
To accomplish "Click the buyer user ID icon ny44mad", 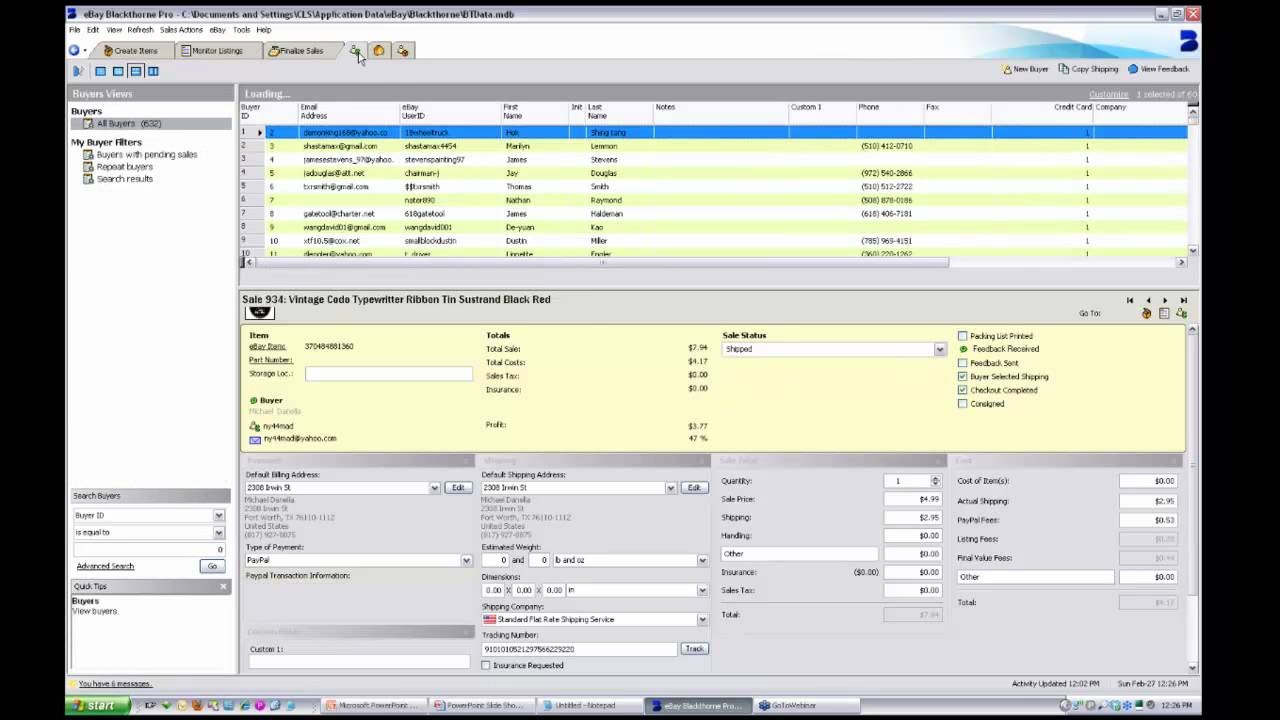I will pos(255,427).
